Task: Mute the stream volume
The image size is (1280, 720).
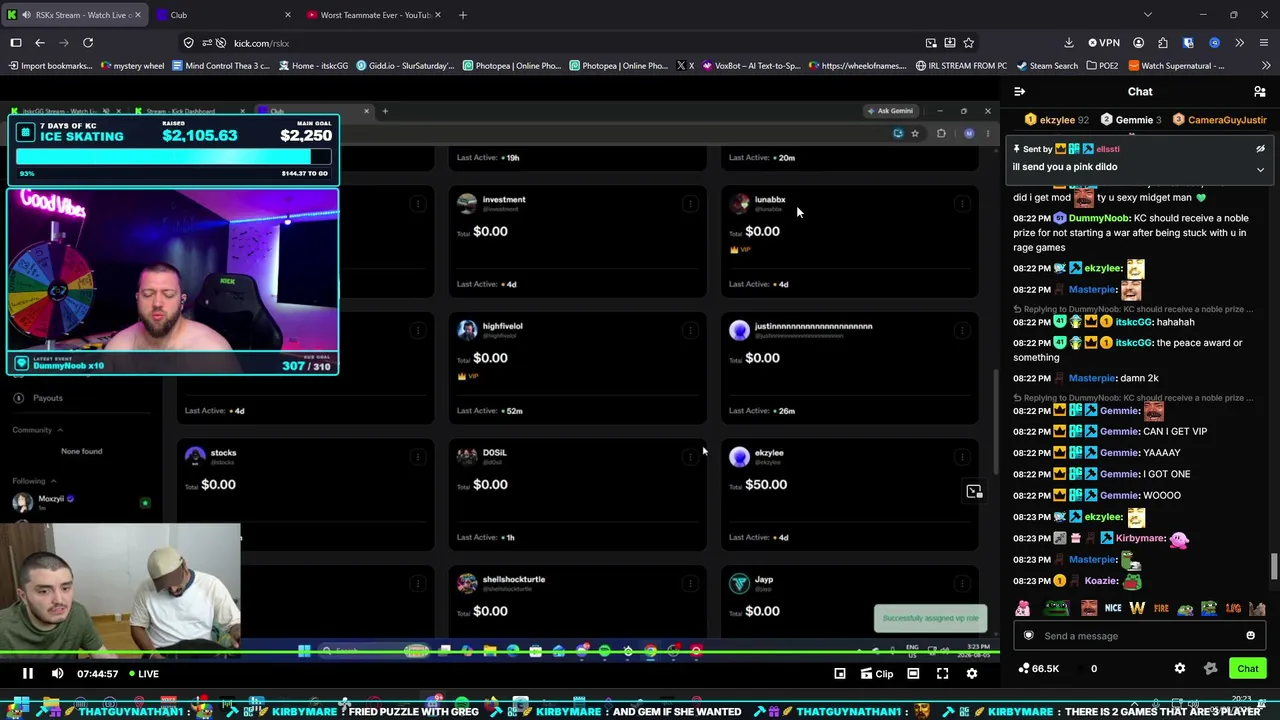Action: 57,674
